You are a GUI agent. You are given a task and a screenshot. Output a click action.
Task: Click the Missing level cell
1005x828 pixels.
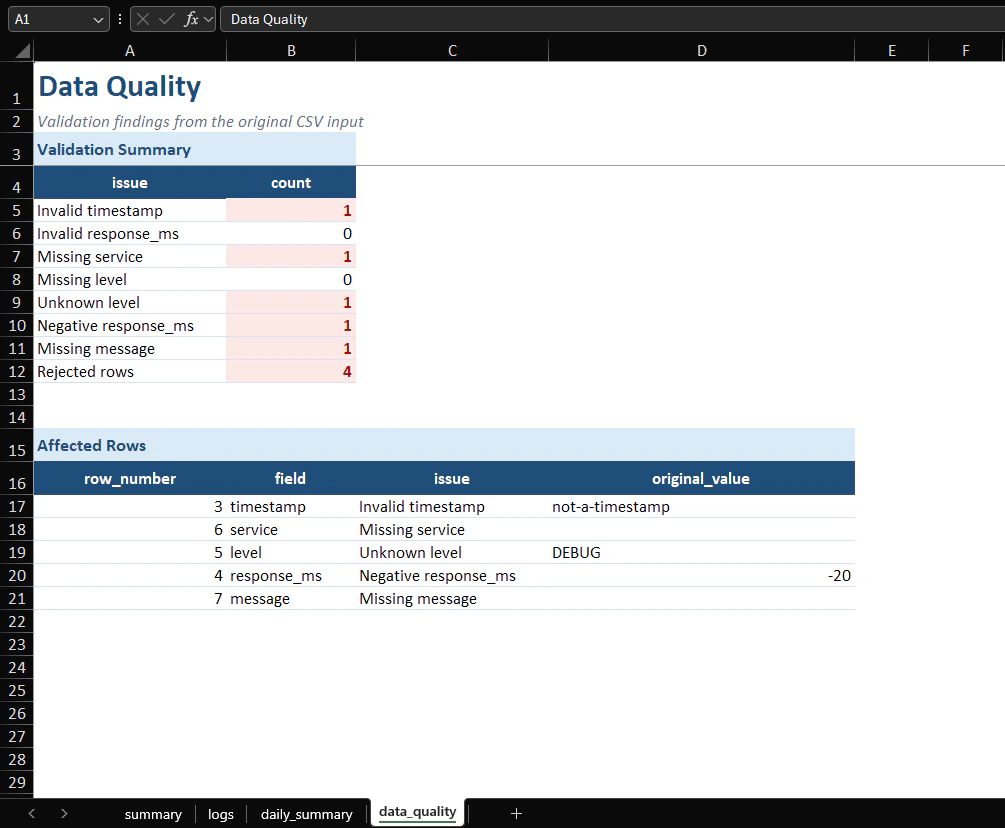(x=129, y=279)
